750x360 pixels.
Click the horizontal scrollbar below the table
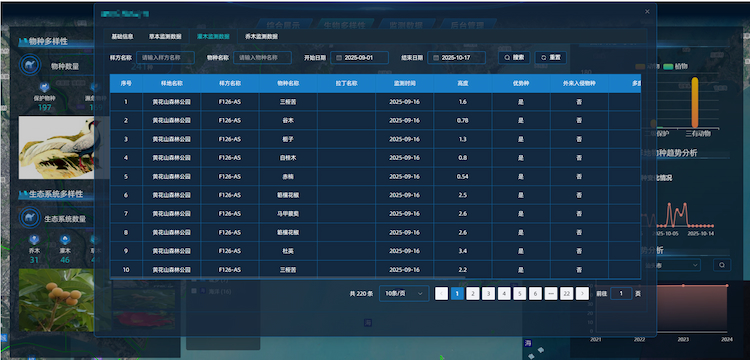click(287, 277)
